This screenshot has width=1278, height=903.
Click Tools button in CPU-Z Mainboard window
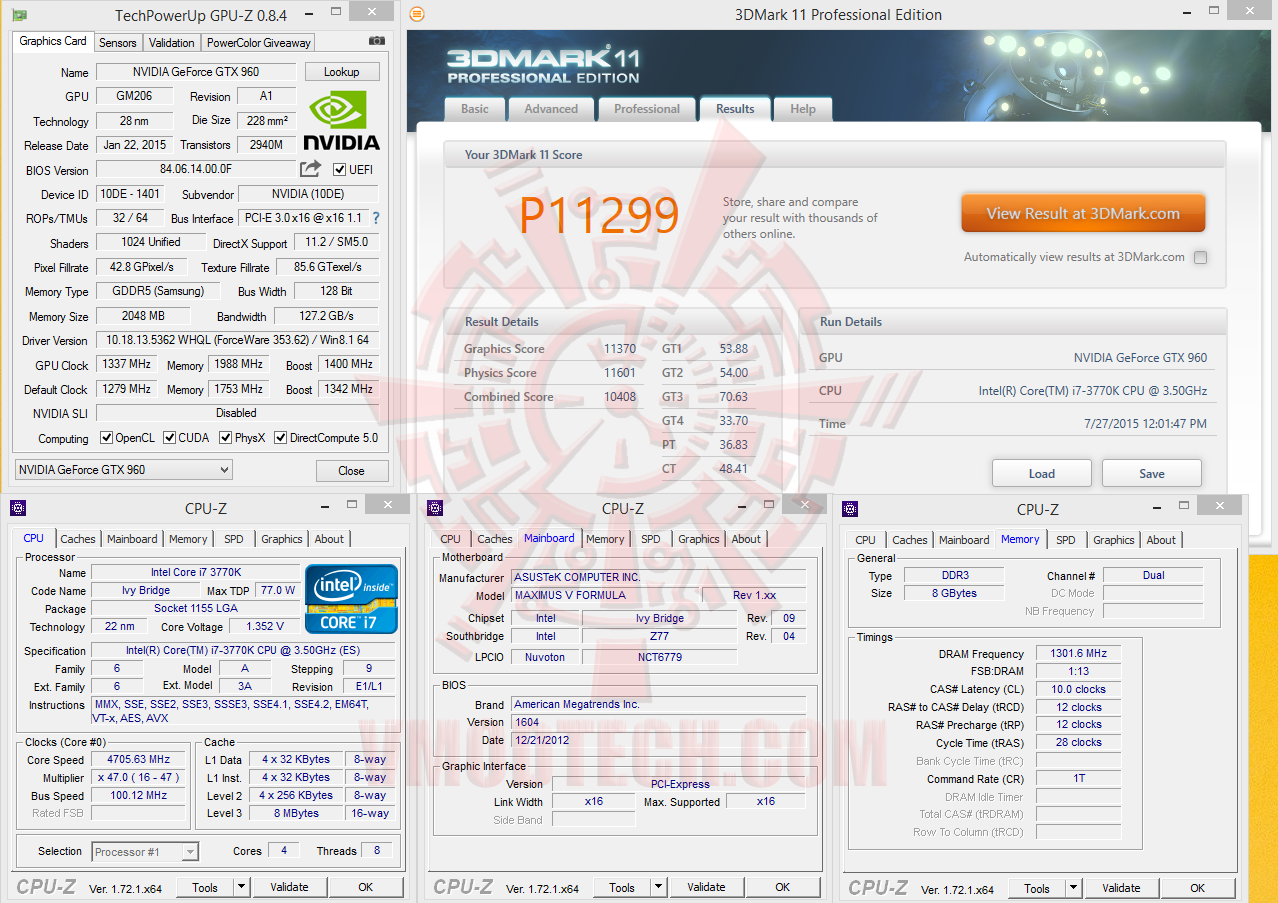tap(622, 887)
